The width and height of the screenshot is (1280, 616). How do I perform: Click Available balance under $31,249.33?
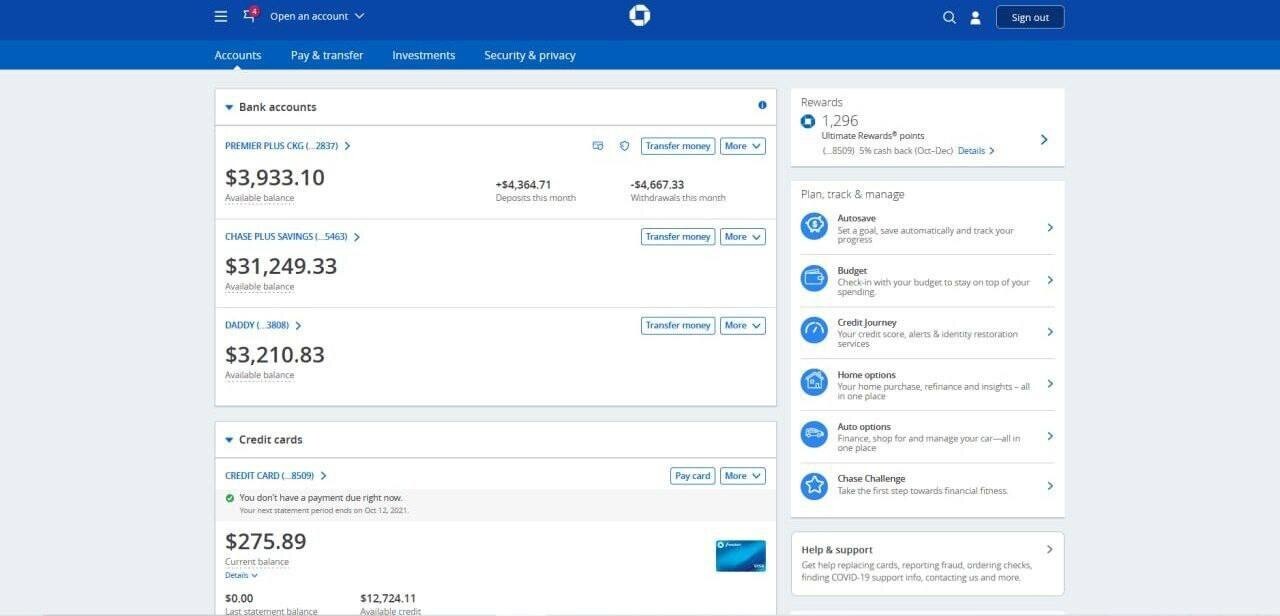coord(260,287)
